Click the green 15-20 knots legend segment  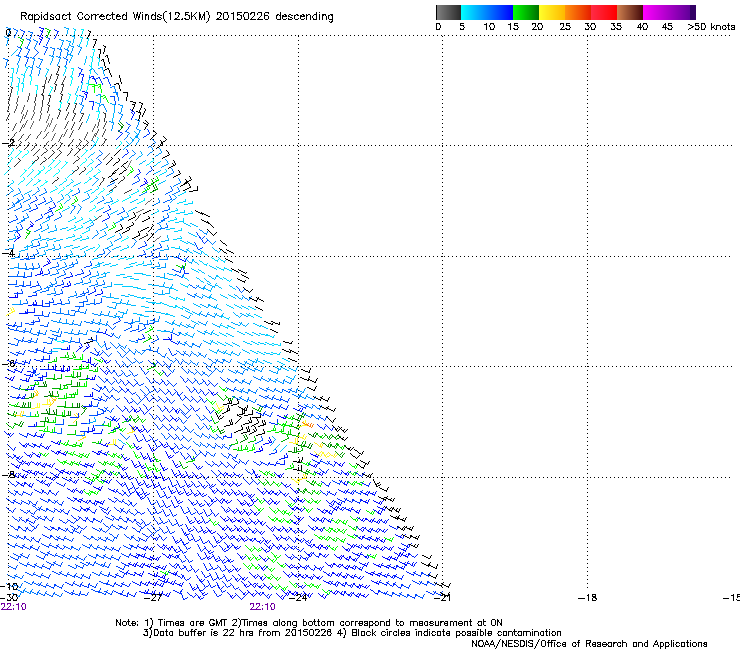(526, 12)
